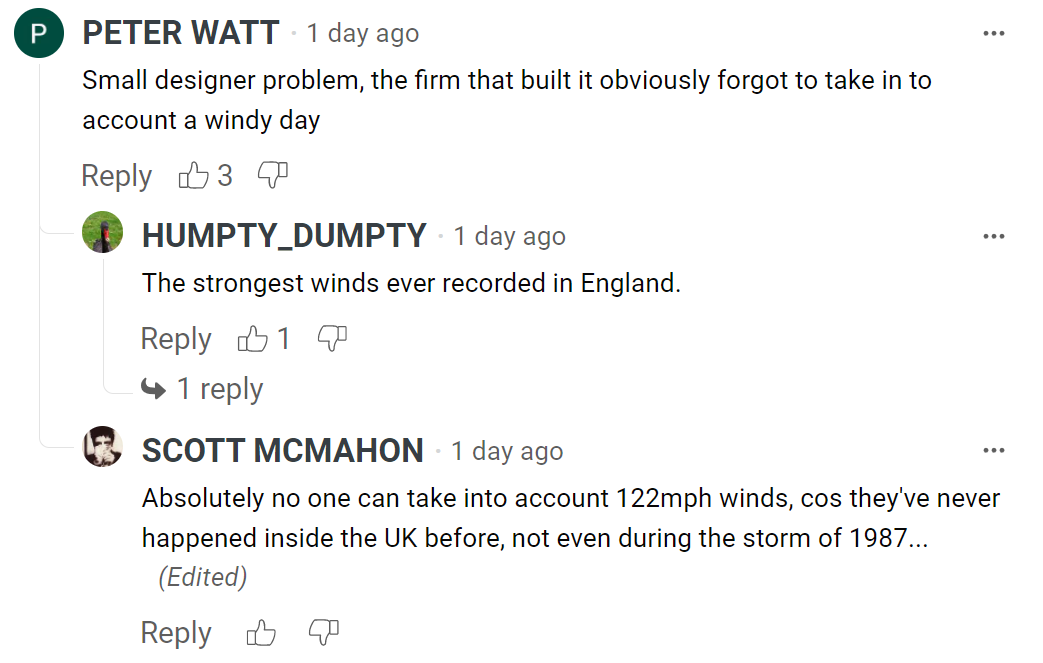1043x663 pixels.
Task: Open SCOTT MCMAHON username profile
Action: click(283, 451)
